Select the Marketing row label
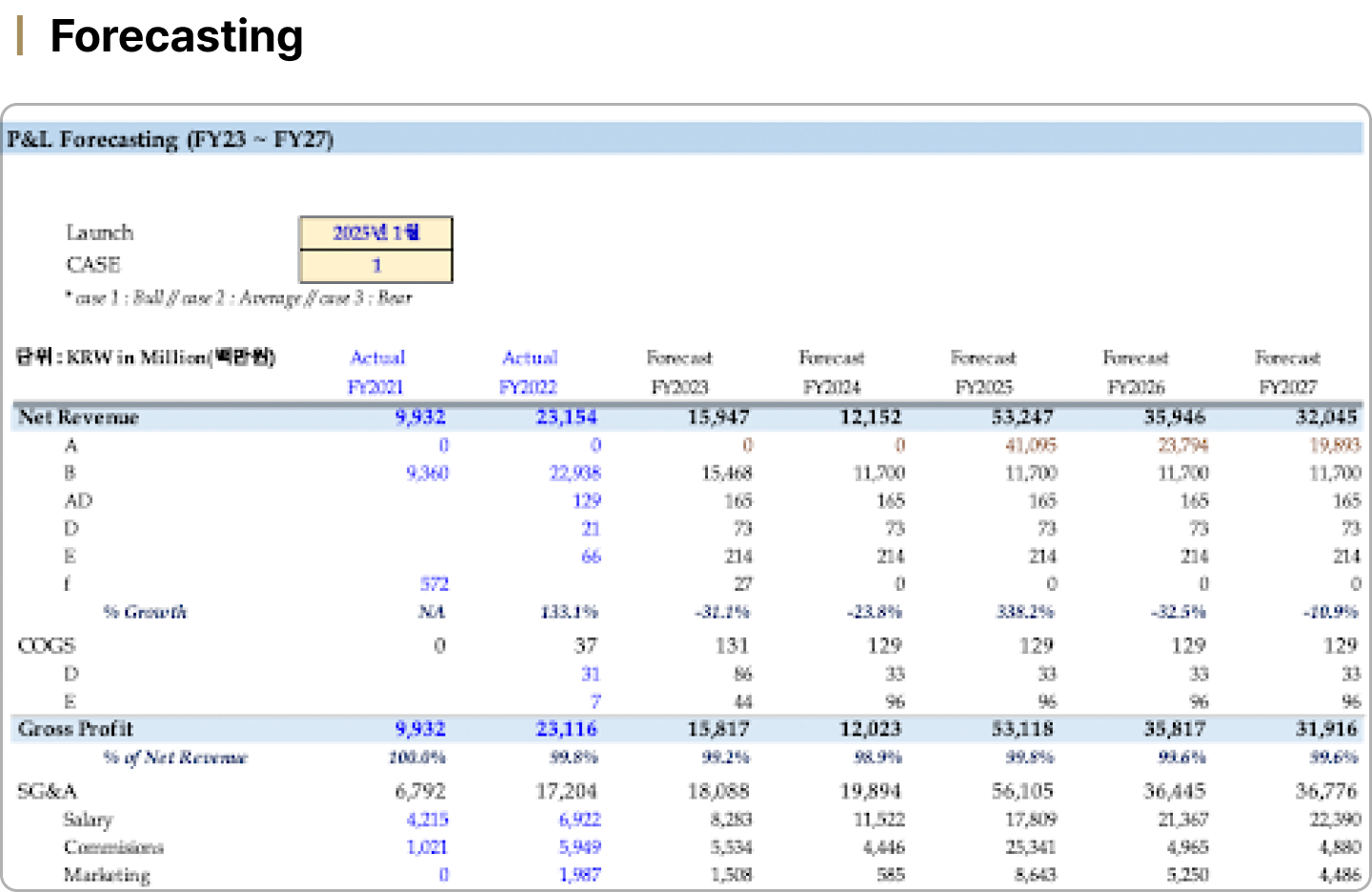 (107, 875)
